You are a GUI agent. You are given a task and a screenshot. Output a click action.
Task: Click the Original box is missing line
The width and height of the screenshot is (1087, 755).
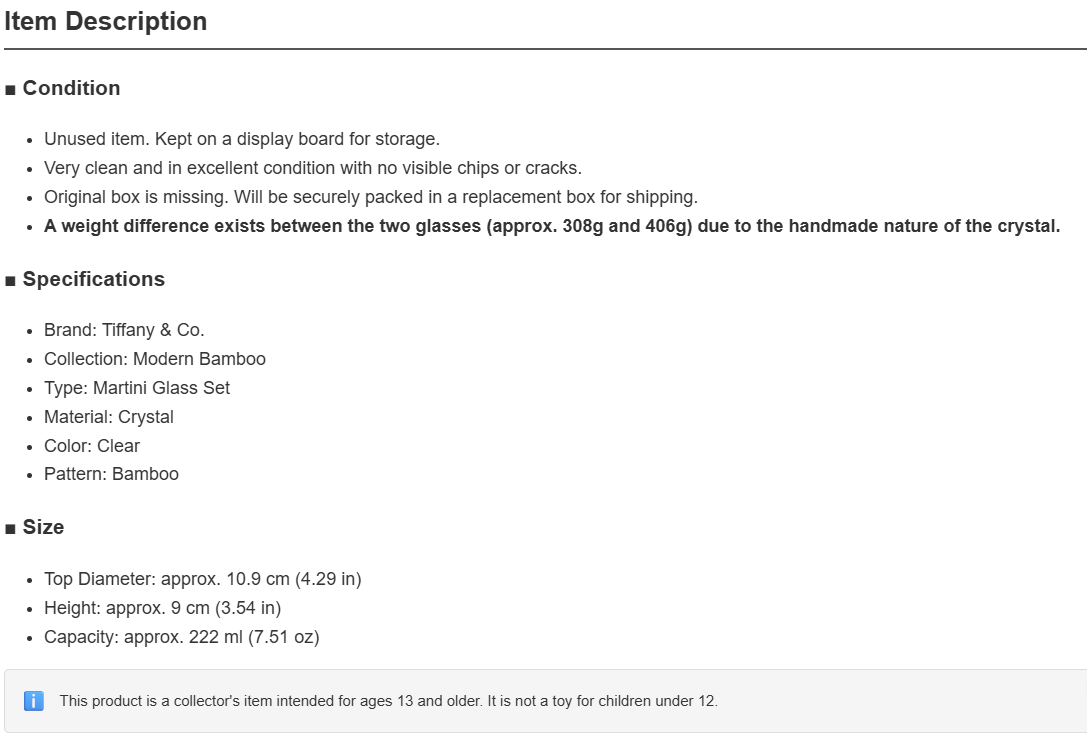[x=371, y=197]
